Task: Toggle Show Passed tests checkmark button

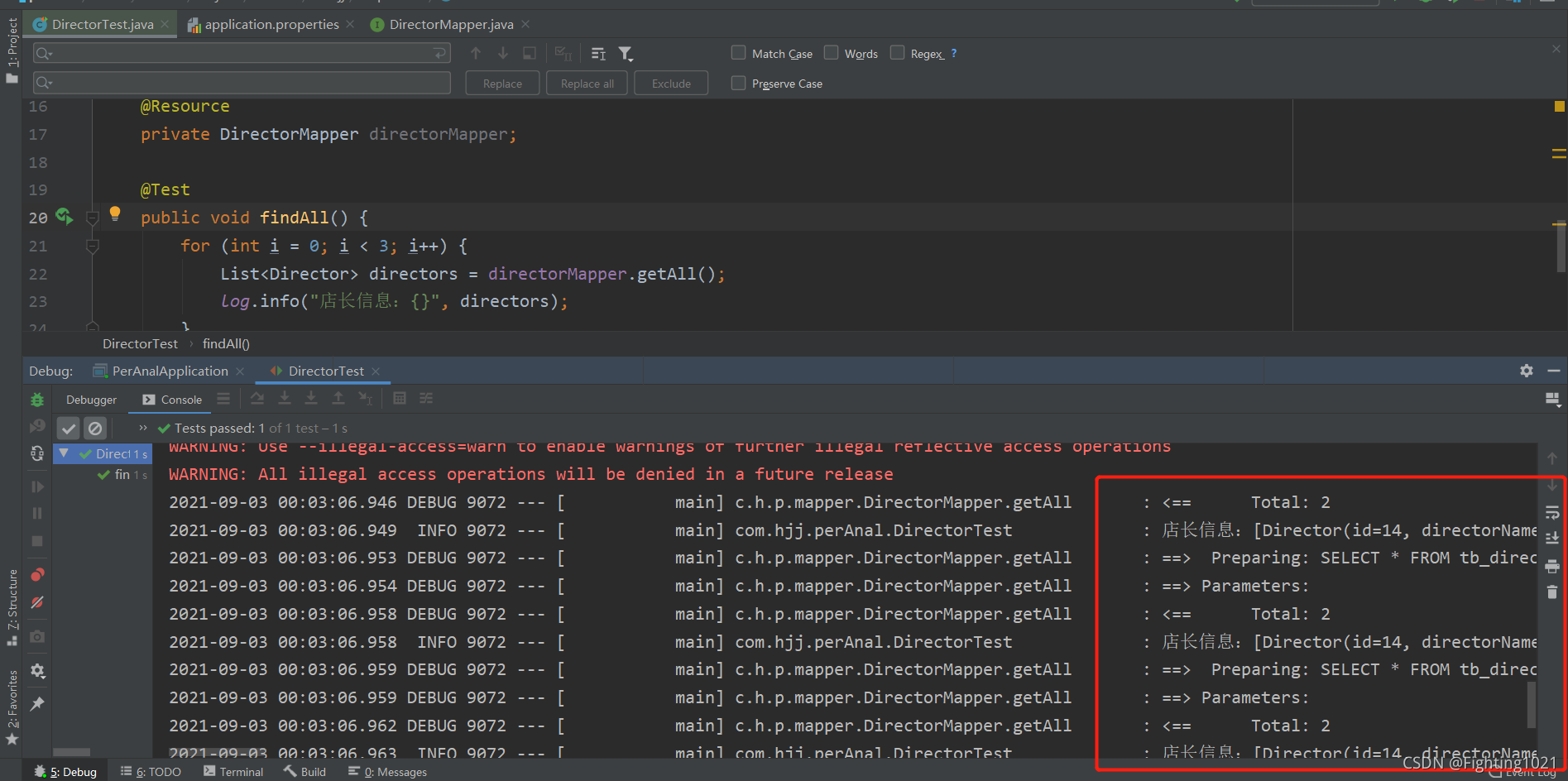Action: [69, 428]
